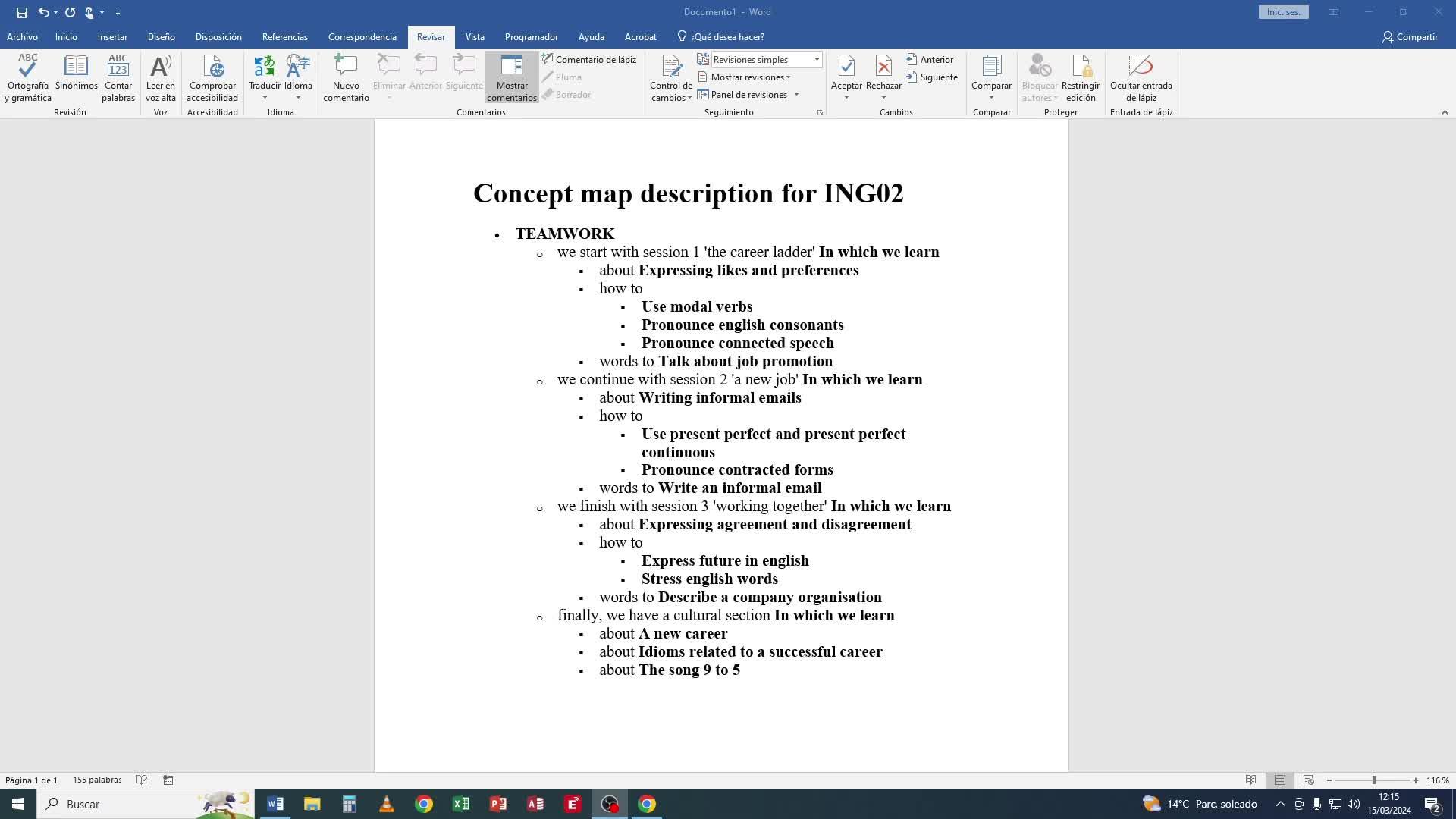Open the Comparar documents tool

pos(991,74)
